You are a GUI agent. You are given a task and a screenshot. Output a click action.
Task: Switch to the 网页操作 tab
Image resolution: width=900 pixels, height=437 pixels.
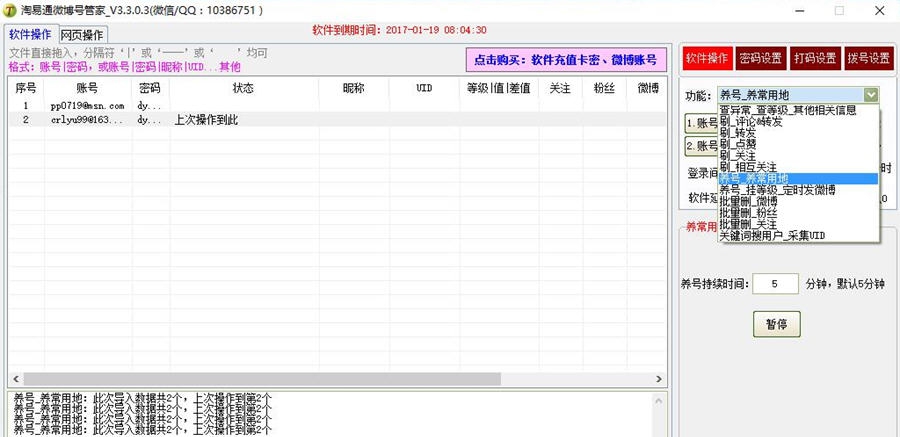82,34
